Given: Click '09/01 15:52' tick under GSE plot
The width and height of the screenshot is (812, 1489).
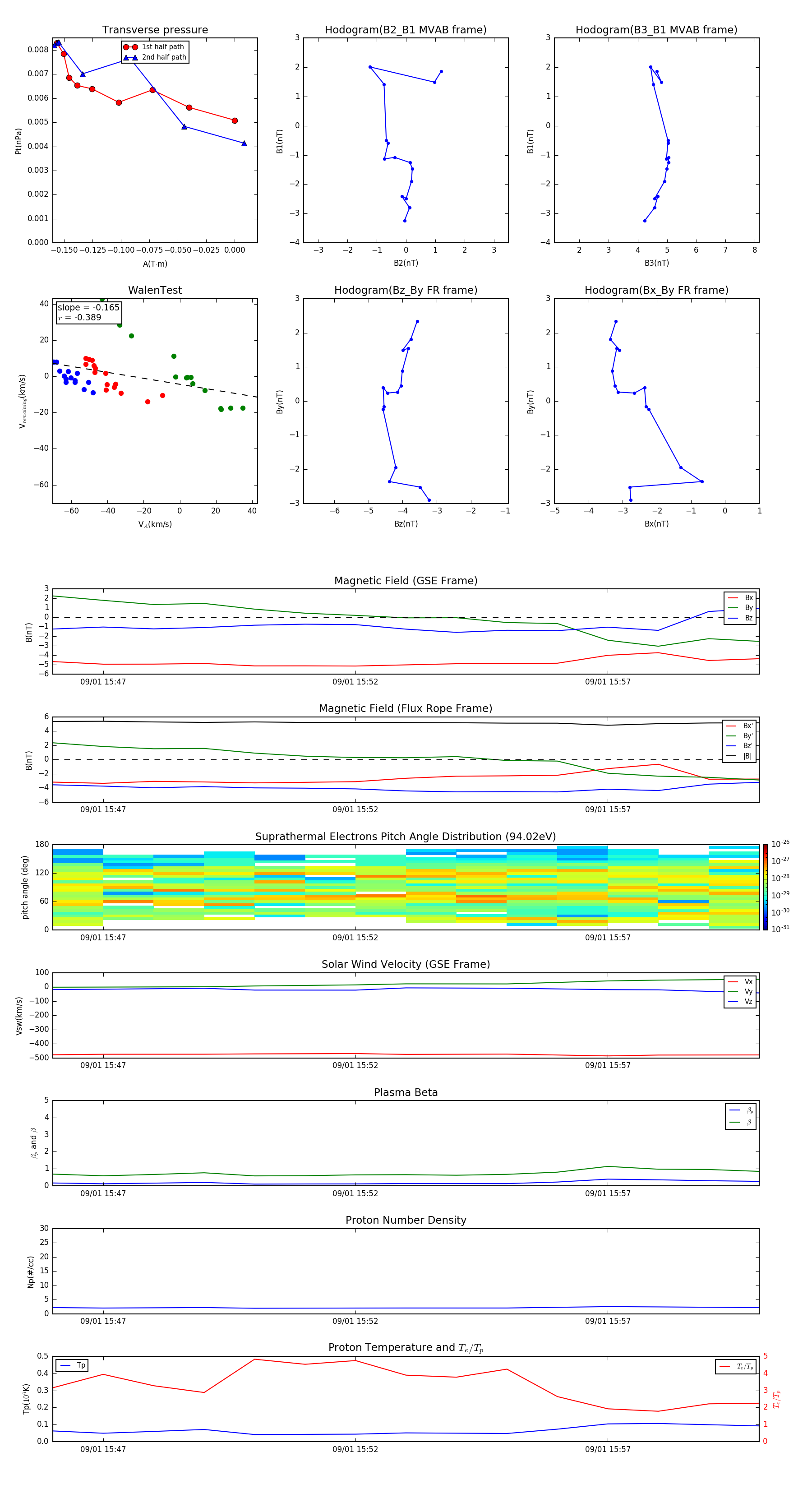Looking at the screenshot, I should [x=355, y=682].
